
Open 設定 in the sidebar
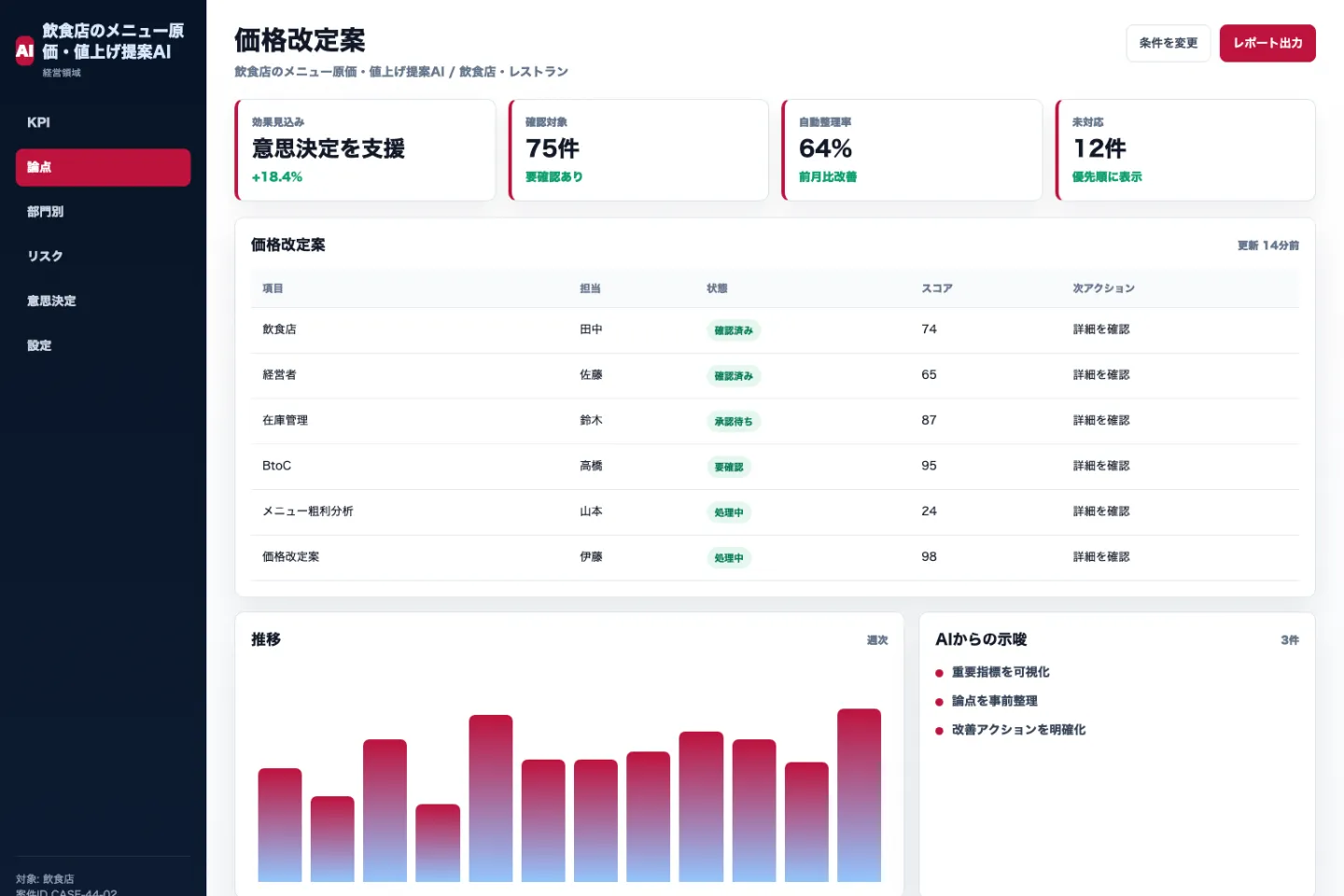tap(103, 345)
